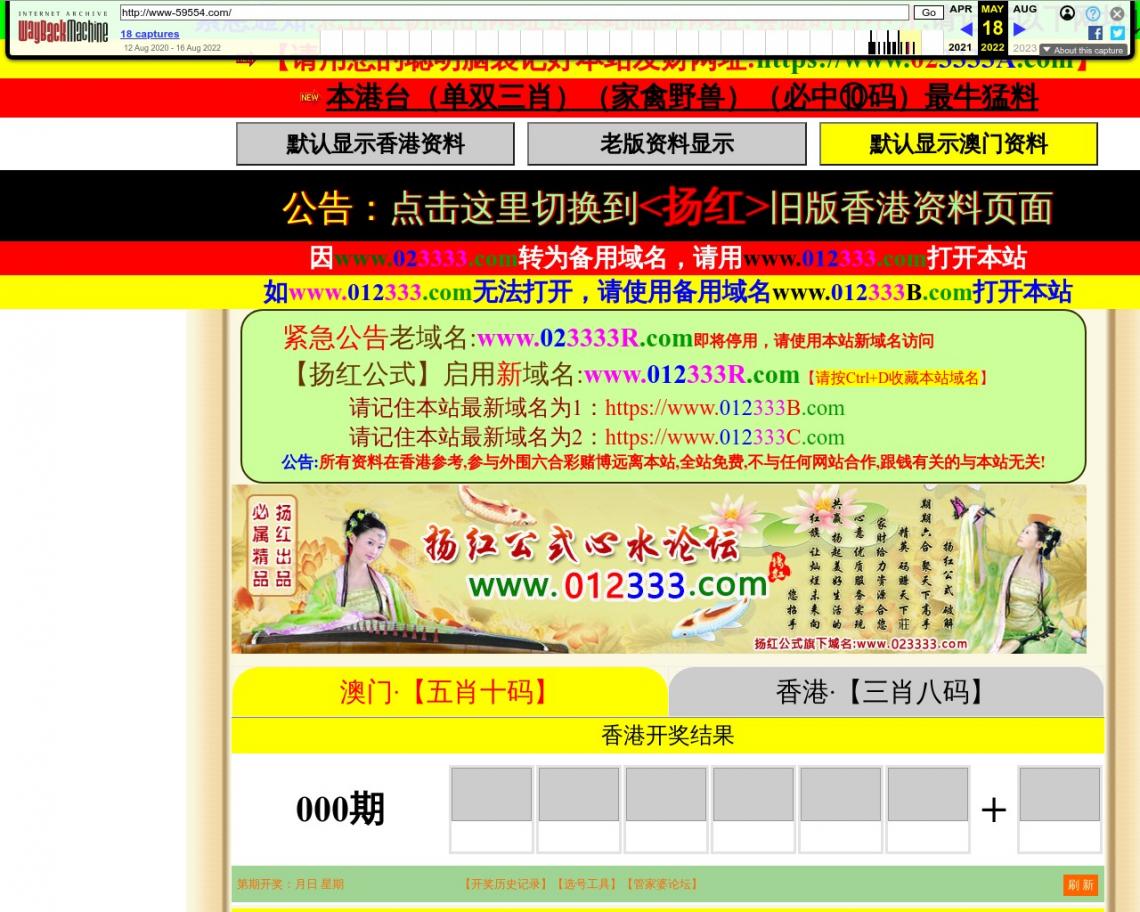Click the Go button in Wayback toolbar

pos(928,12)
